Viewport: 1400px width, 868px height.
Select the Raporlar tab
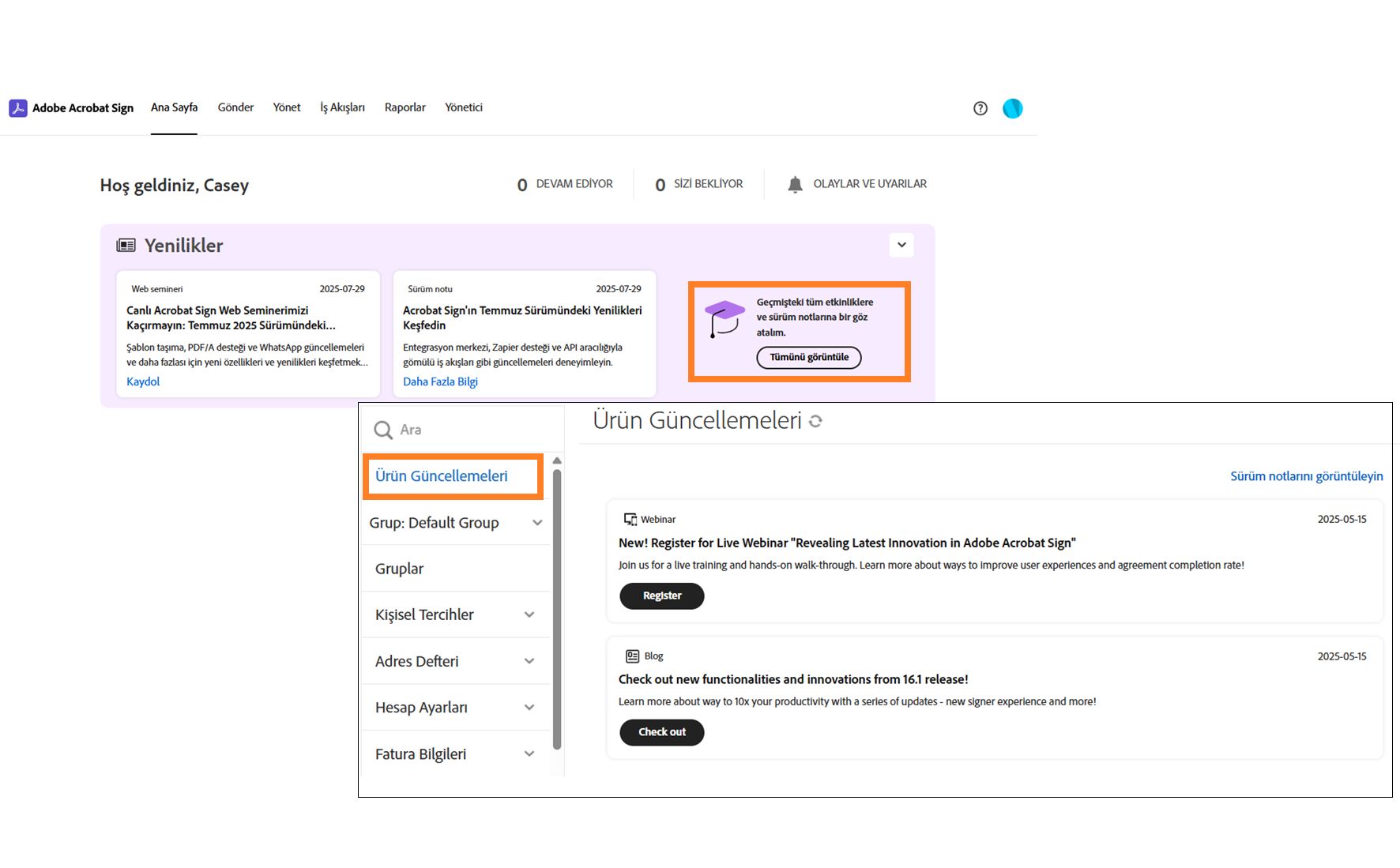click(405, 107)
